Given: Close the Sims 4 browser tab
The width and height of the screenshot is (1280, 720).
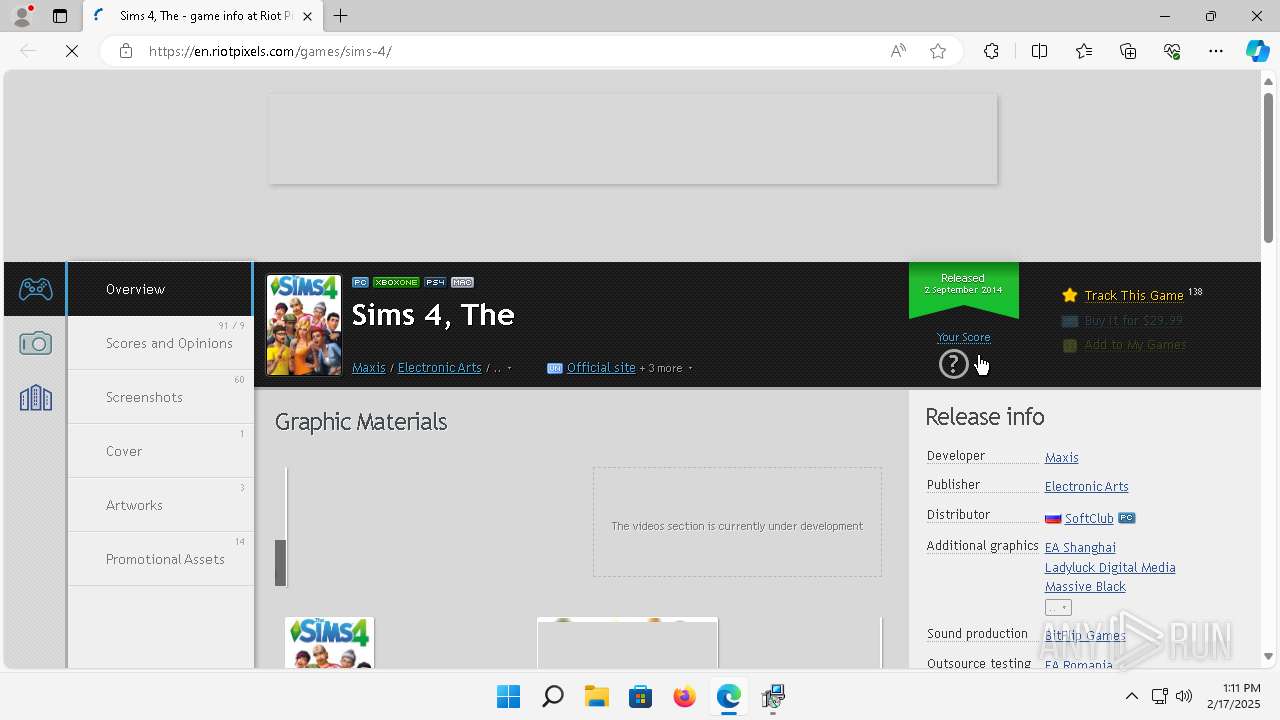Looking at the screenshot, I should click(x=307, y=16).
